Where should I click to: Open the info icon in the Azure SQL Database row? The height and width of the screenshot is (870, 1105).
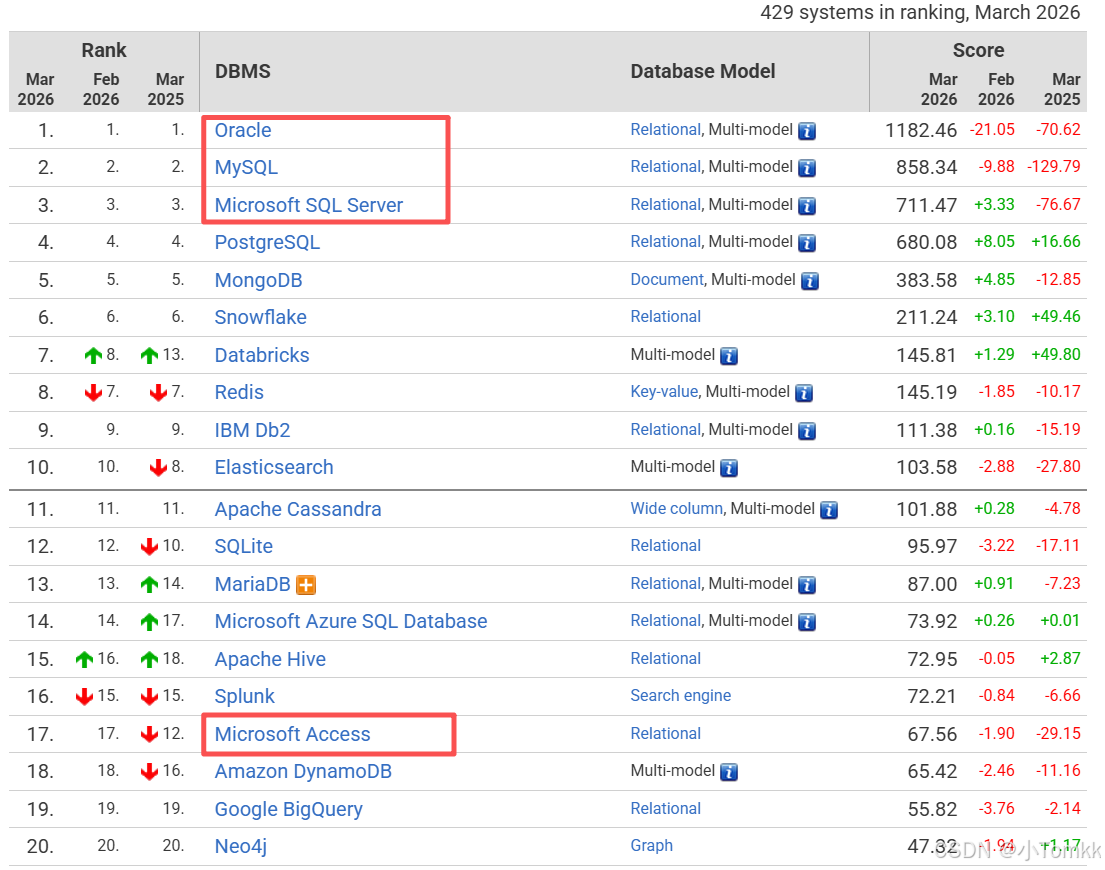coord(807,622)
